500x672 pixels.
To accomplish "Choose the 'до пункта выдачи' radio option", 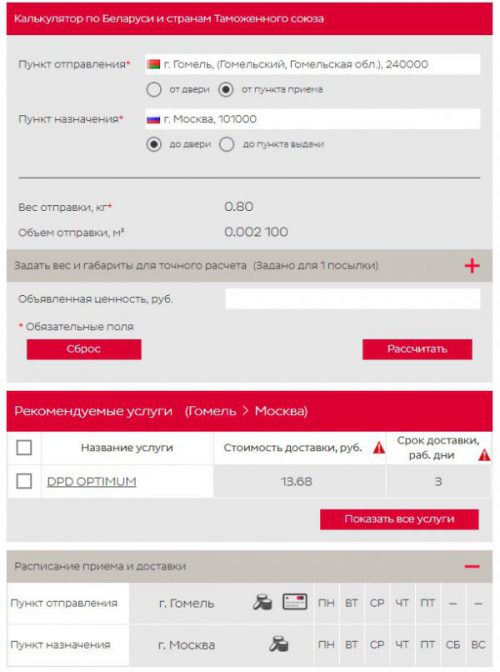I will click(x=227, y=144).
